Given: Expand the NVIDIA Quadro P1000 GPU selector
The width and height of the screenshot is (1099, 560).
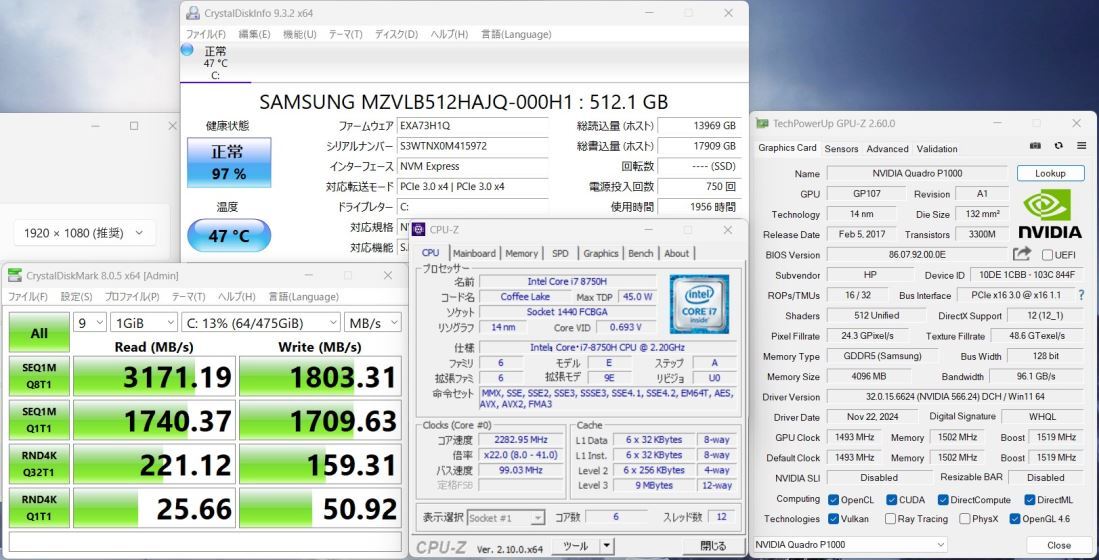Looking at the screenshot, I should (x=850, y=545).
